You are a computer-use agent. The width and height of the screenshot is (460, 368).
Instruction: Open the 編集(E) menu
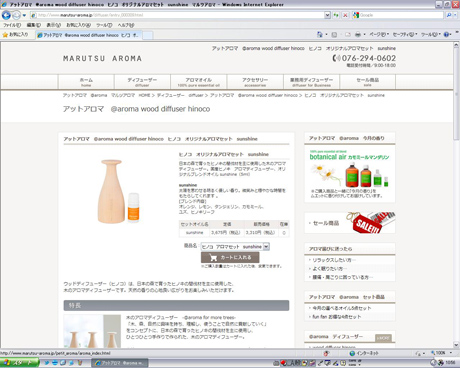point(33,25)
